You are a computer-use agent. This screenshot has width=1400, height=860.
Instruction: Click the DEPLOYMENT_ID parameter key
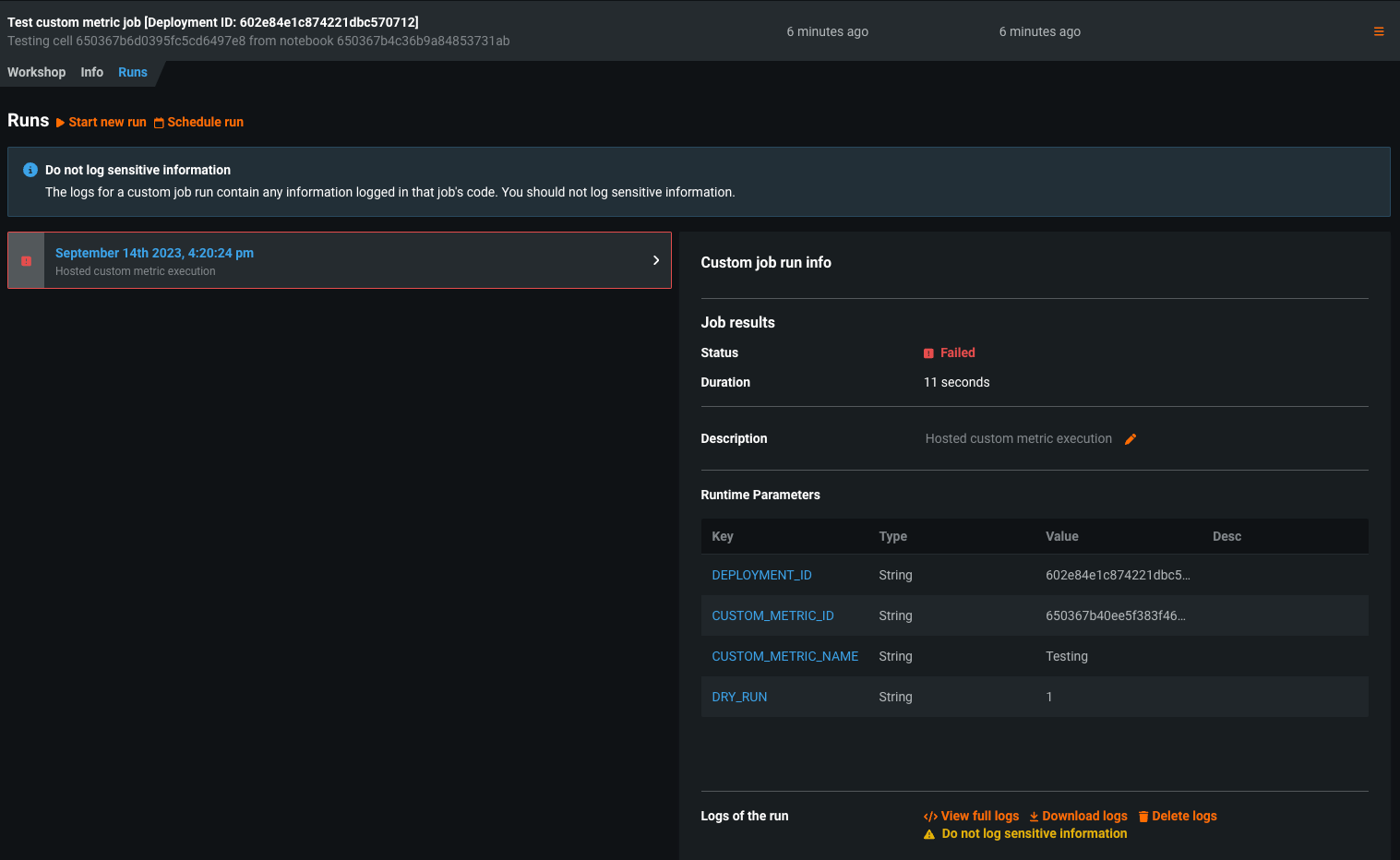(761, 575)
